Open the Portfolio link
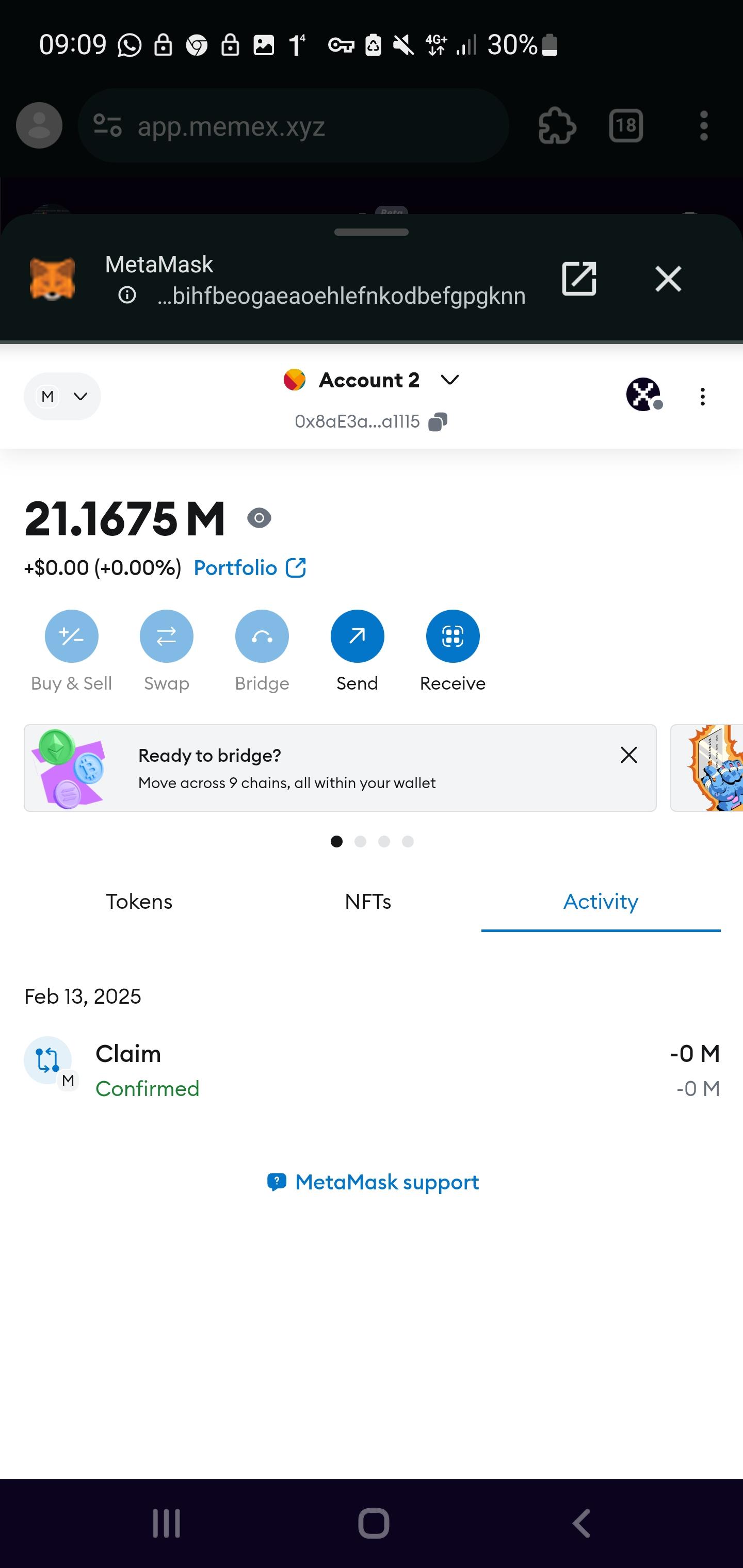 point(249,568)
